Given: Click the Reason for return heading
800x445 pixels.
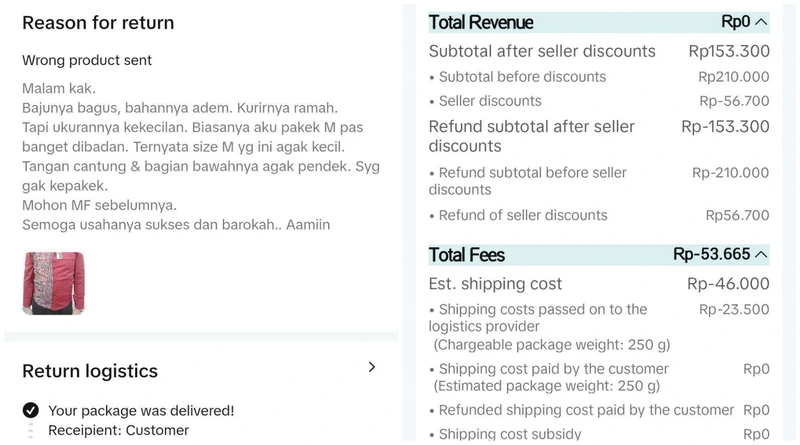Looking at the screenshot, I should [x=98, y=23].
